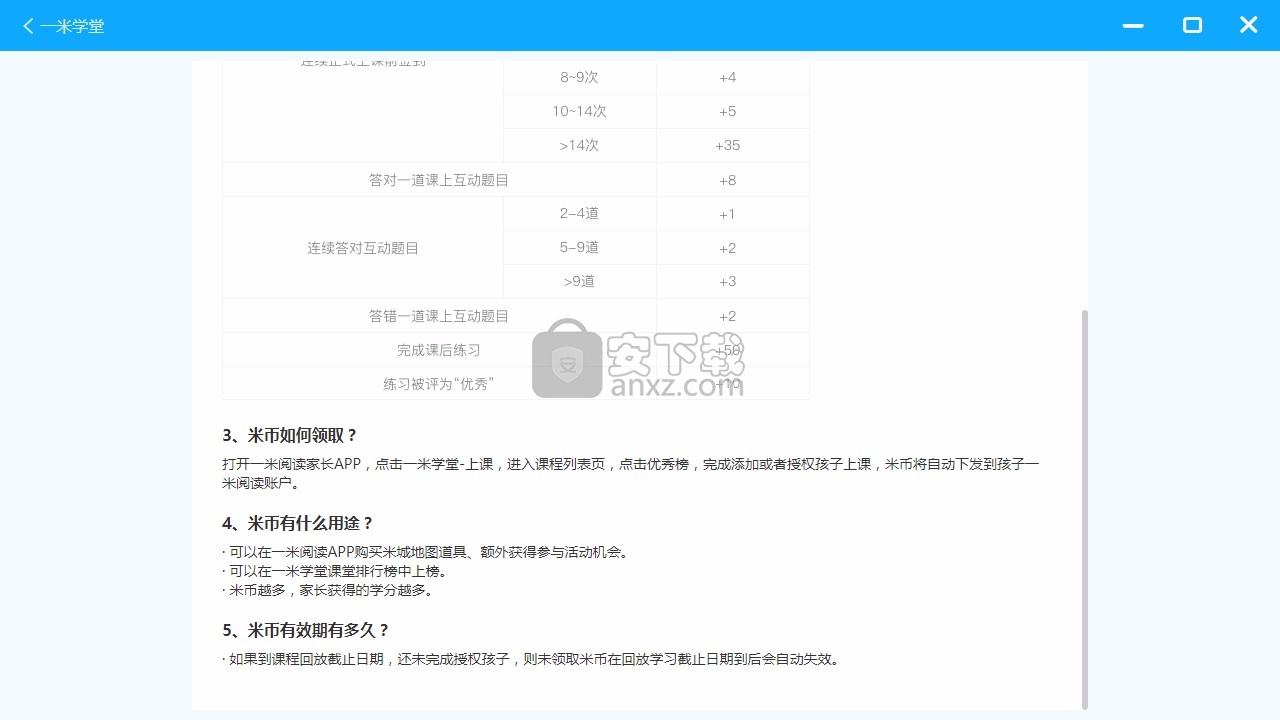This screenshot has width=1280, height=720.
Task: Click the +2 value in the 5–9道 row
Action: coord(727,247)
